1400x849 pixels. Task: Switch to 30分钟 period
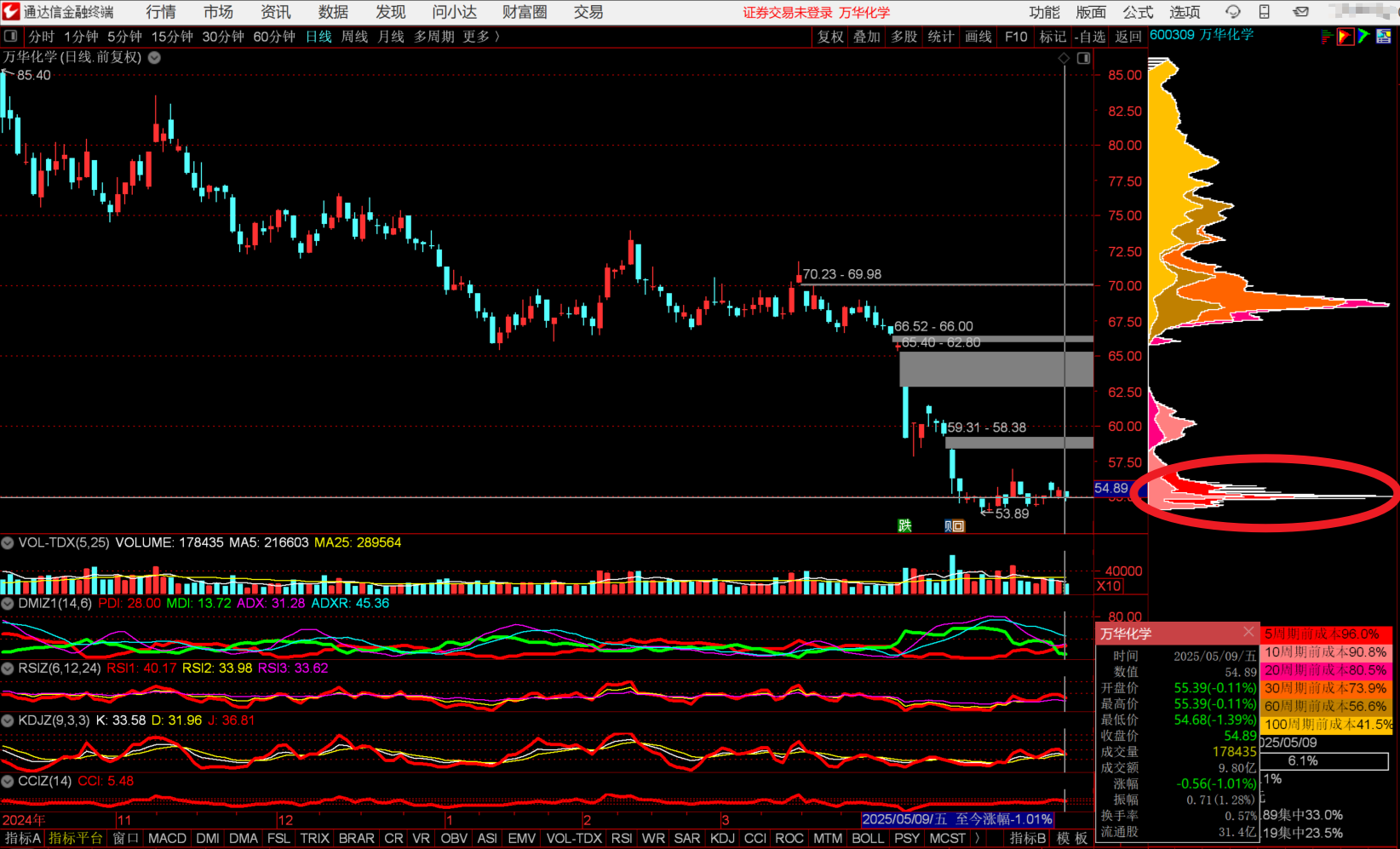223,37
